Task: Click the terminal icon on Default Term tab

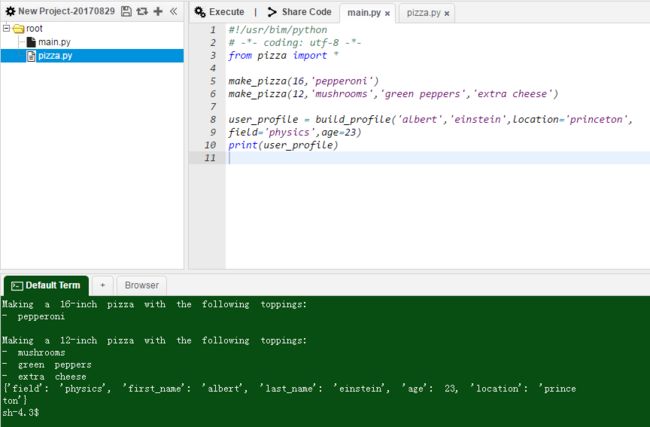Action: [x=17, y=286]
